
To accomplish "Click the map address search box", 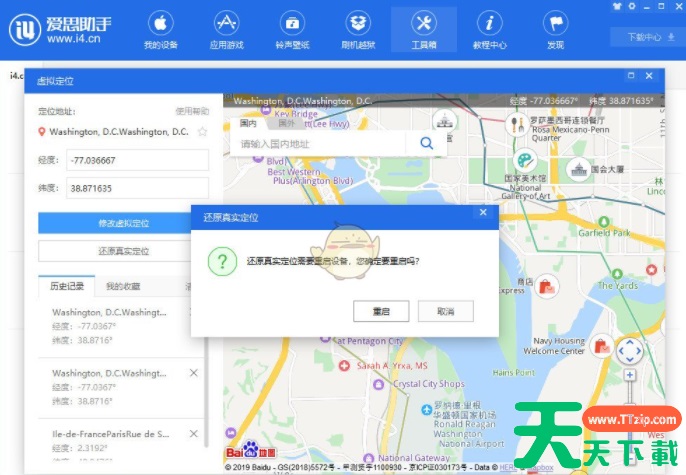I will [x=318, y=143].
